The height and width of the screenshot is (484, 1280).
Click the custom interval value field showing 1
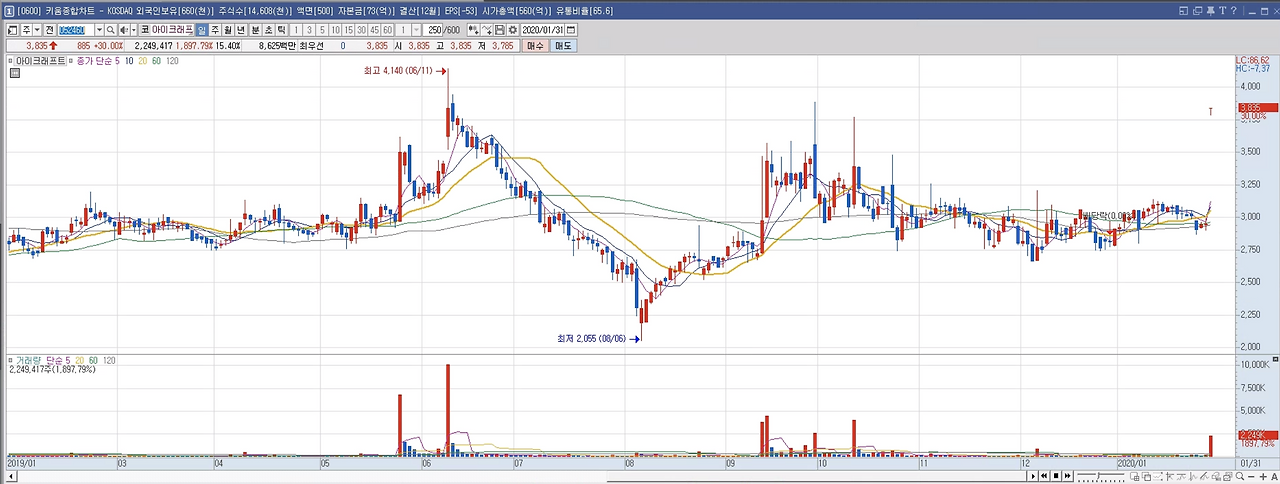402,30
